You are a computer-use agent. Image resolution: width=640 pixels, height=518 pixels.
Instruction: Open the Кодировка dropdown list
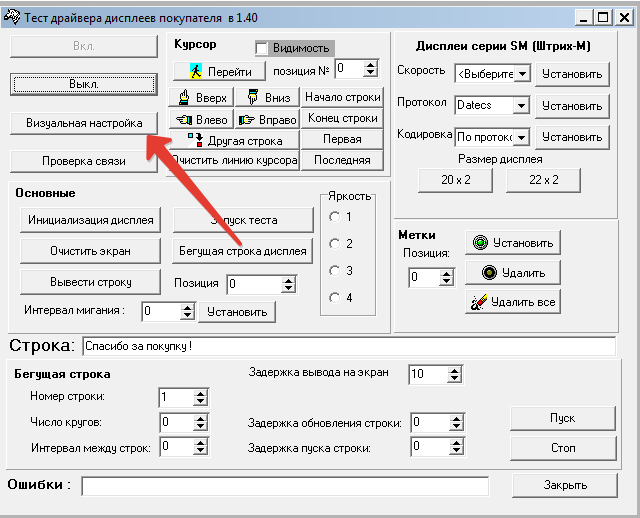coord(521,136)
